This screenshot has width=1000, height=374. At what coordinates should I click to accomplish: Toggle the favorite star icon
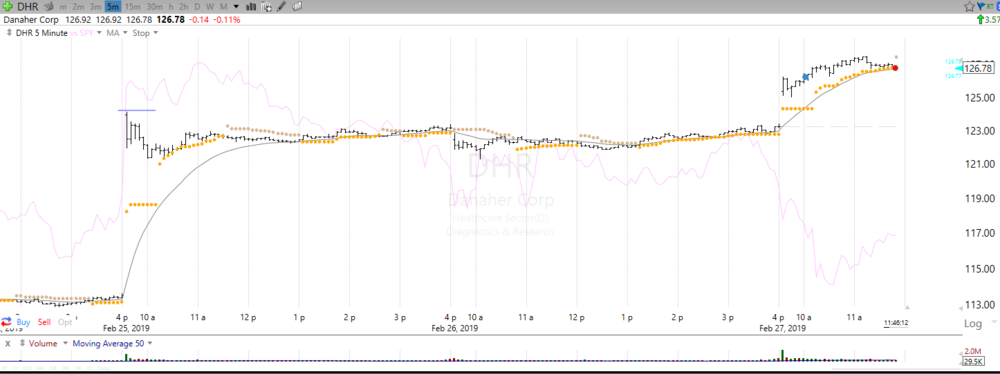[969, 6]
